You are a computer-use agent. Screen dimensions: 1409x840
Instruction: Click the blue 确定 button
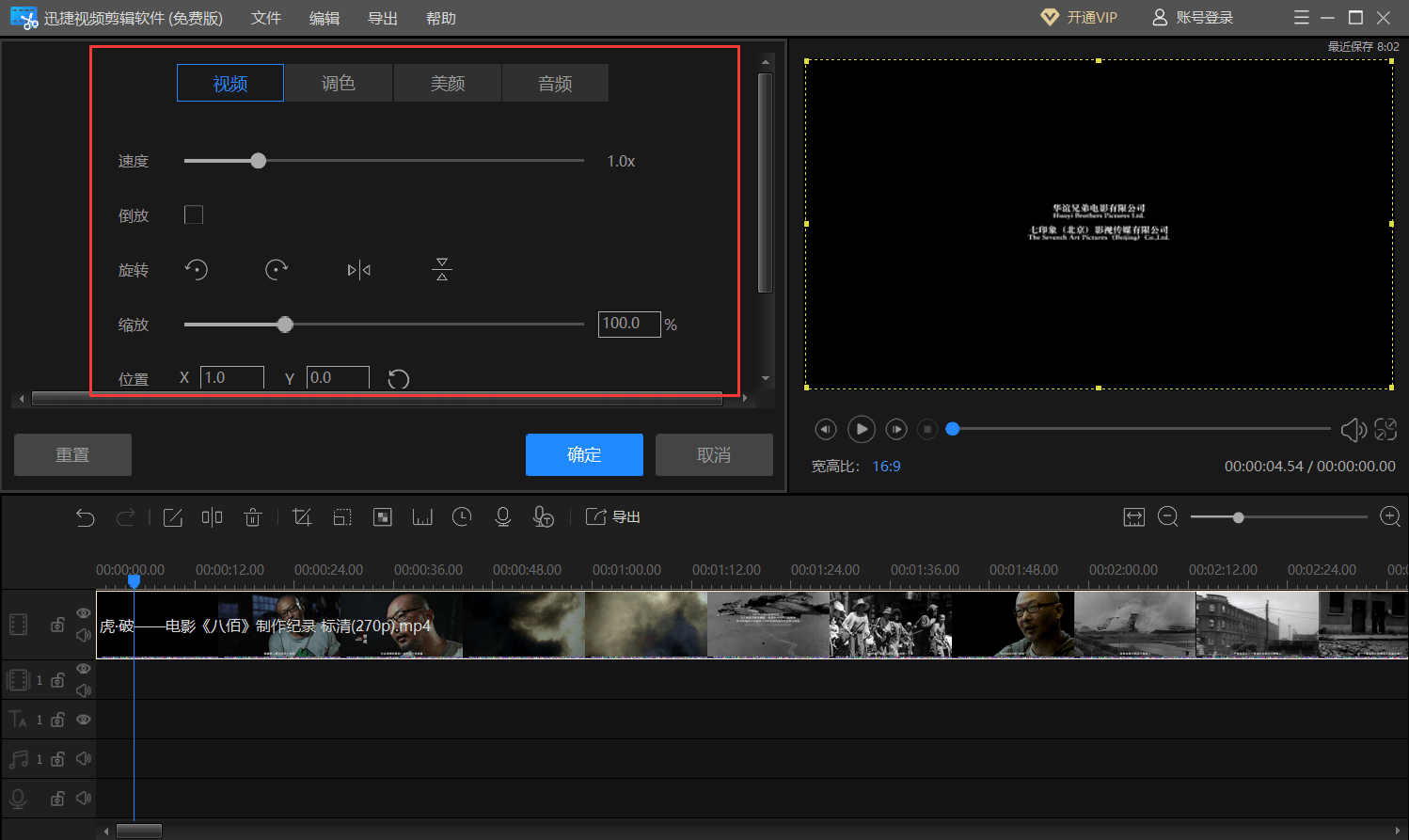pos(584,455)
